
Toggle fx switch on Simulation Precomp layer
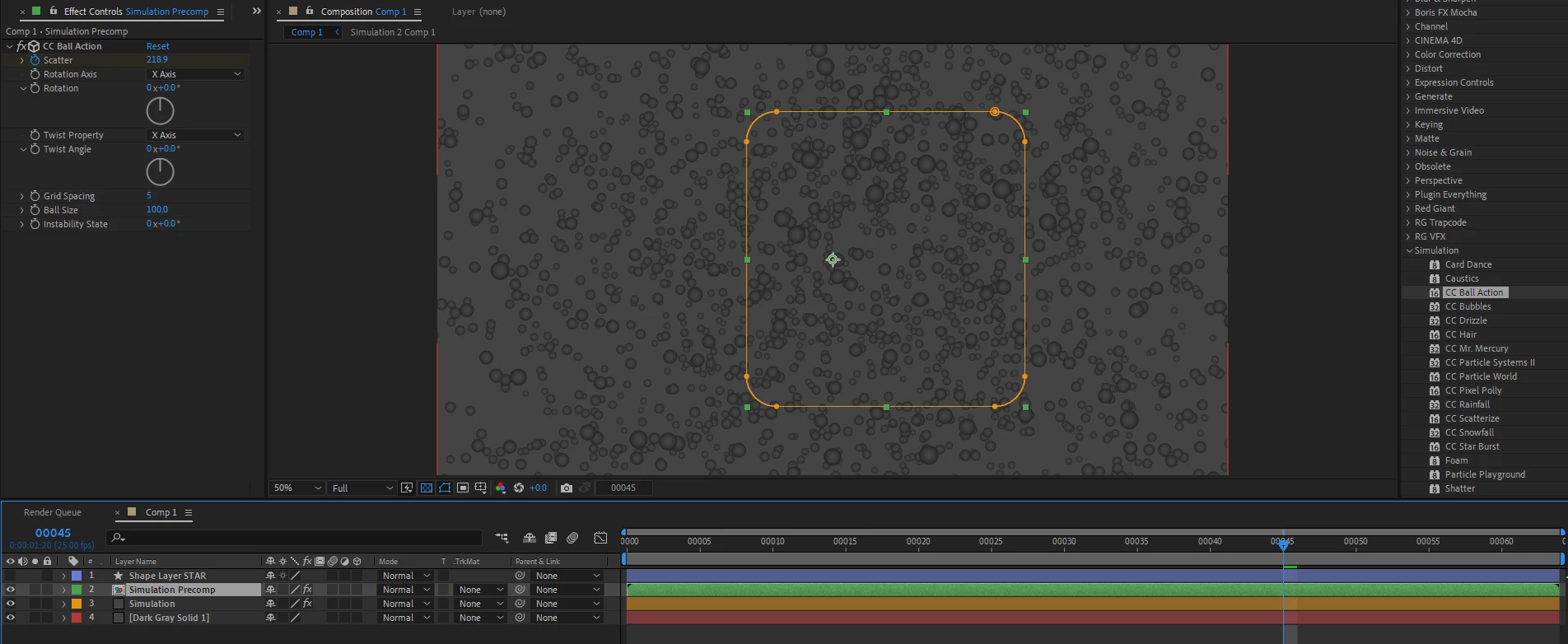click(307, 590)
